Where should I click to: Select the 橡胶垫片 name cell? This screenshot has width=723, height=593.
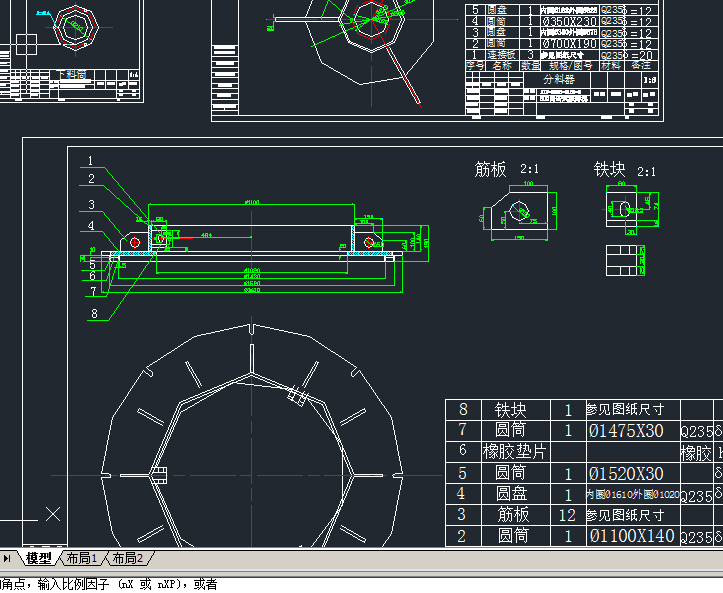pyautogui.click(x=515, y=451)
